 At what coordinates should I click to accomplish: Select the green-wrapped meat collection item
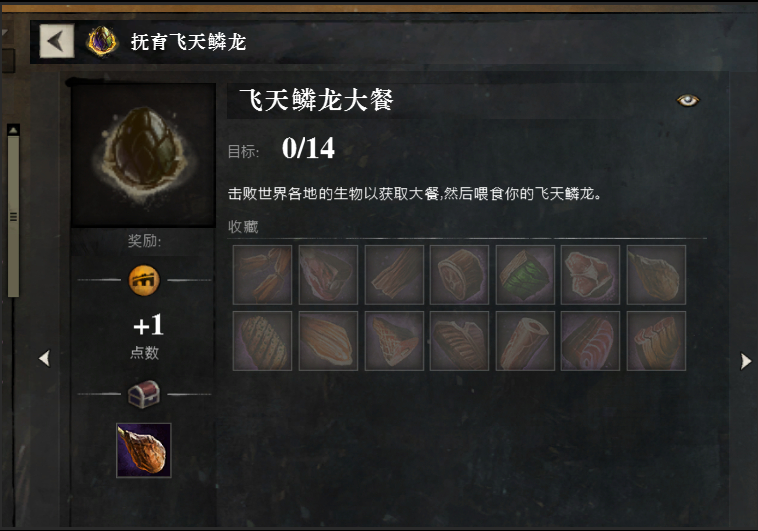pos(525,275)
